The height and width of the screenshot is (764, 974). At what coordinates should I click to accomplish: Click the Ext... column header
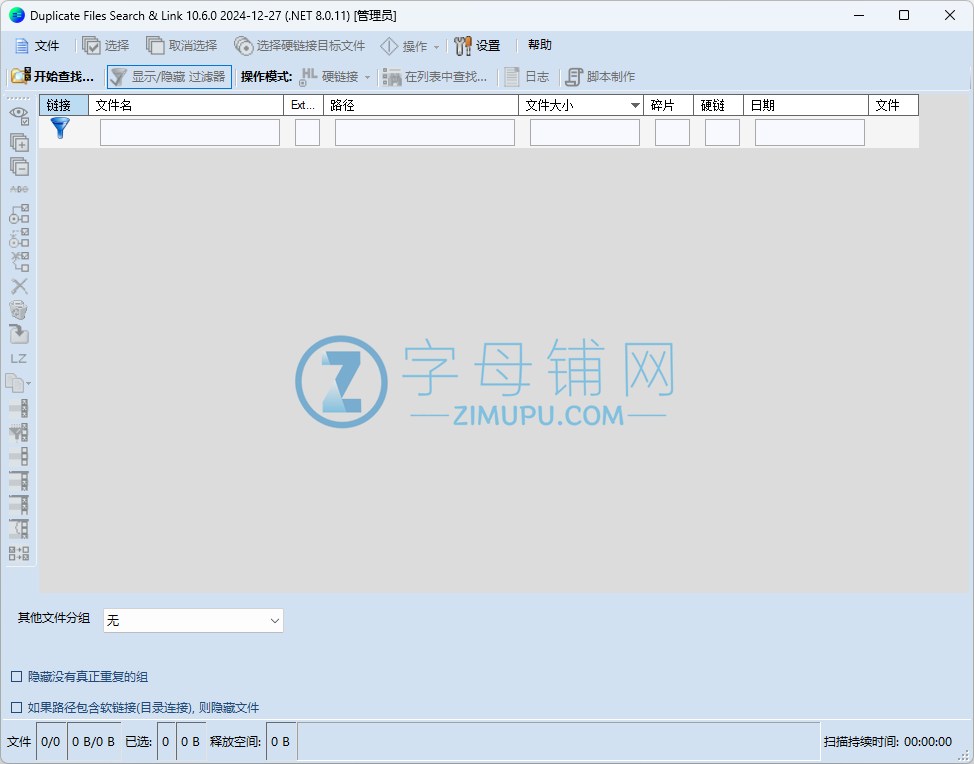point(303,106)
